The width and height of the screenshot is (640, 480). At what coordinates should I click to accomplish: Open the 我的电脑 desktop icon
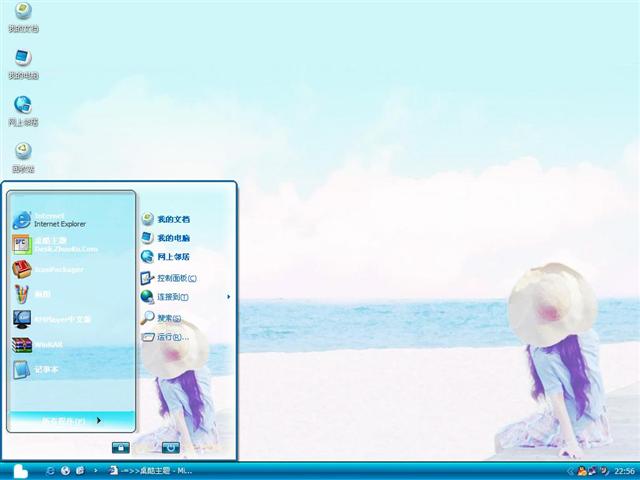click(23, 64)
